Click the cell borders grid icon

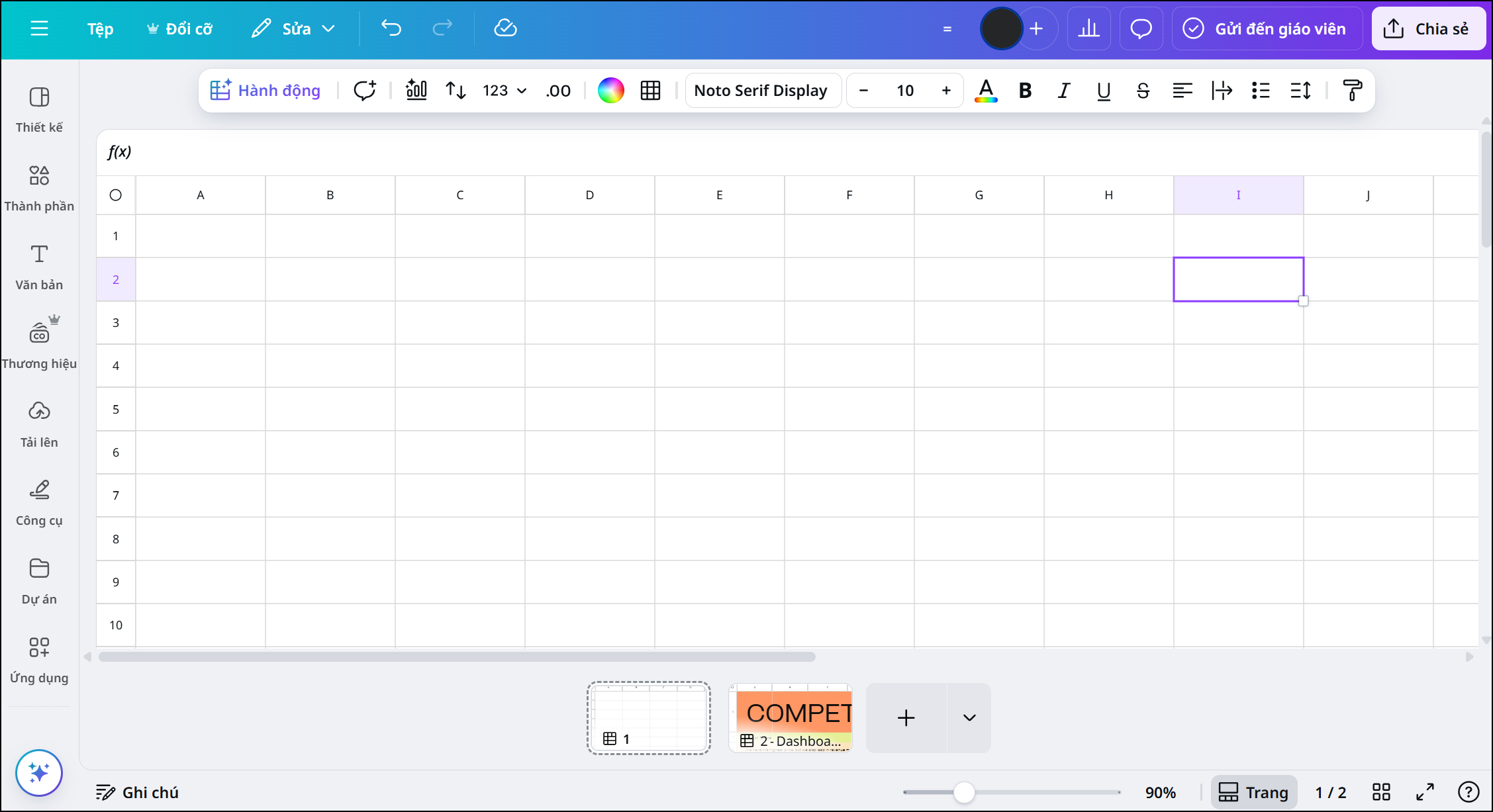tap(650, 90)
